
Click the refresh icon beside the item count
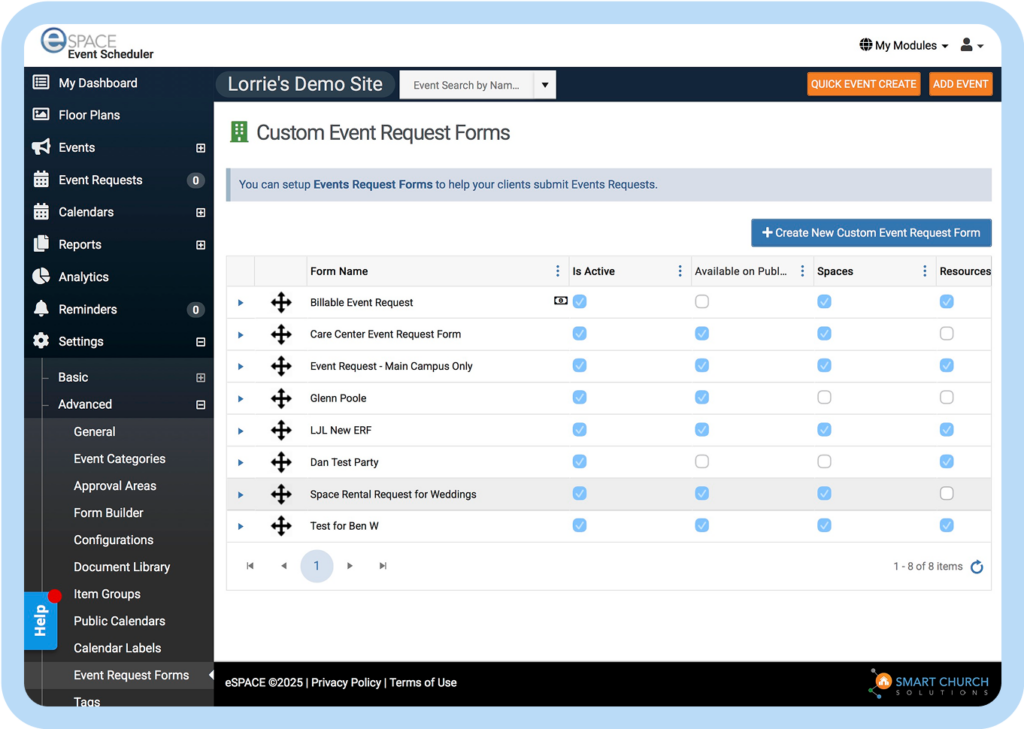coord(977,567)
